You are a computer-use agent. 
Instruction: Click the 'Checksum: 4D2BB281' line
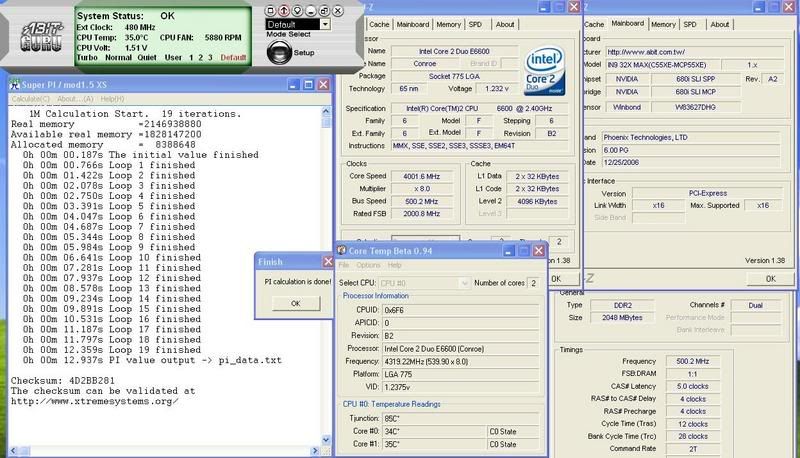pos(63,380)
